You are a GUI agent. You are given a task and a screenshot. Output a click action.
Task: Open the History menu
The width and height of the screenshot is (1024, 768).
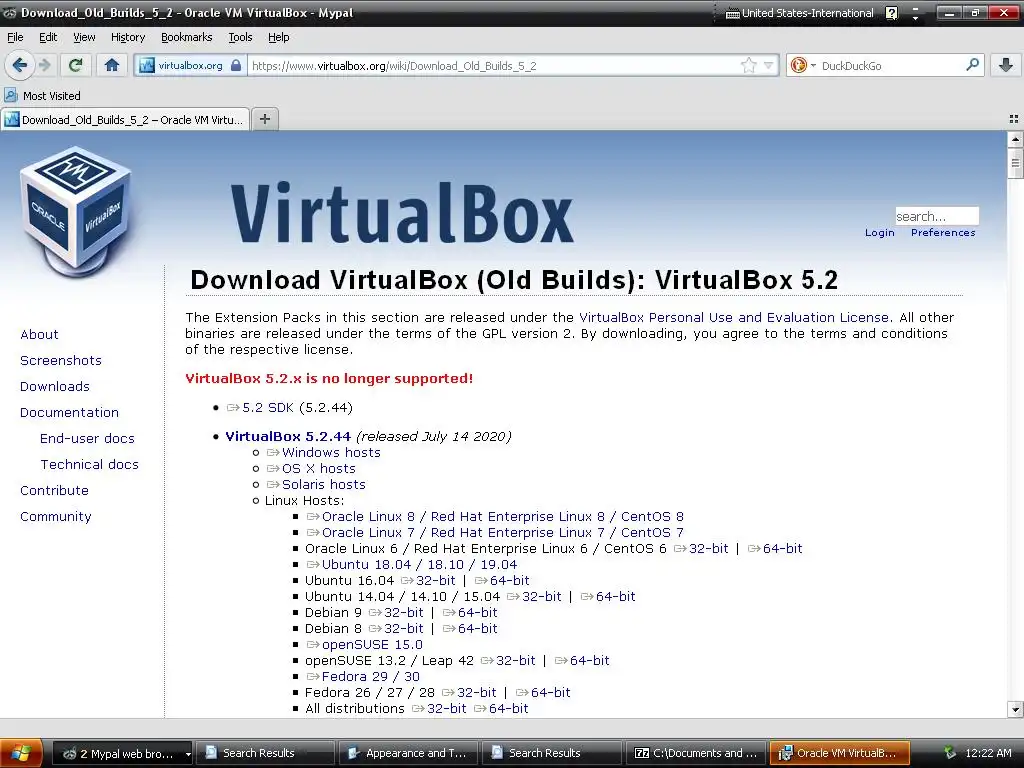[x=128, y=37]
